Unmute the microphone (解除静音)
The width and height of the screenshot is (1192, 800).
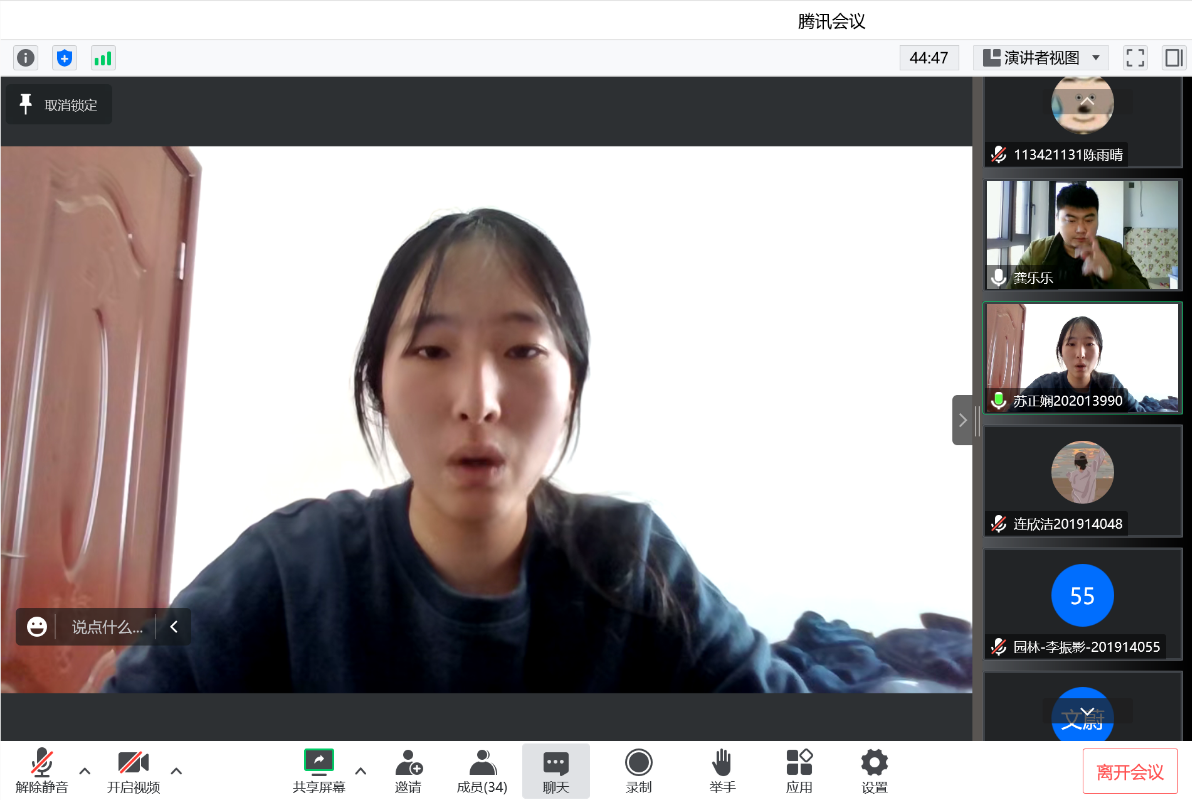point(42,770)
